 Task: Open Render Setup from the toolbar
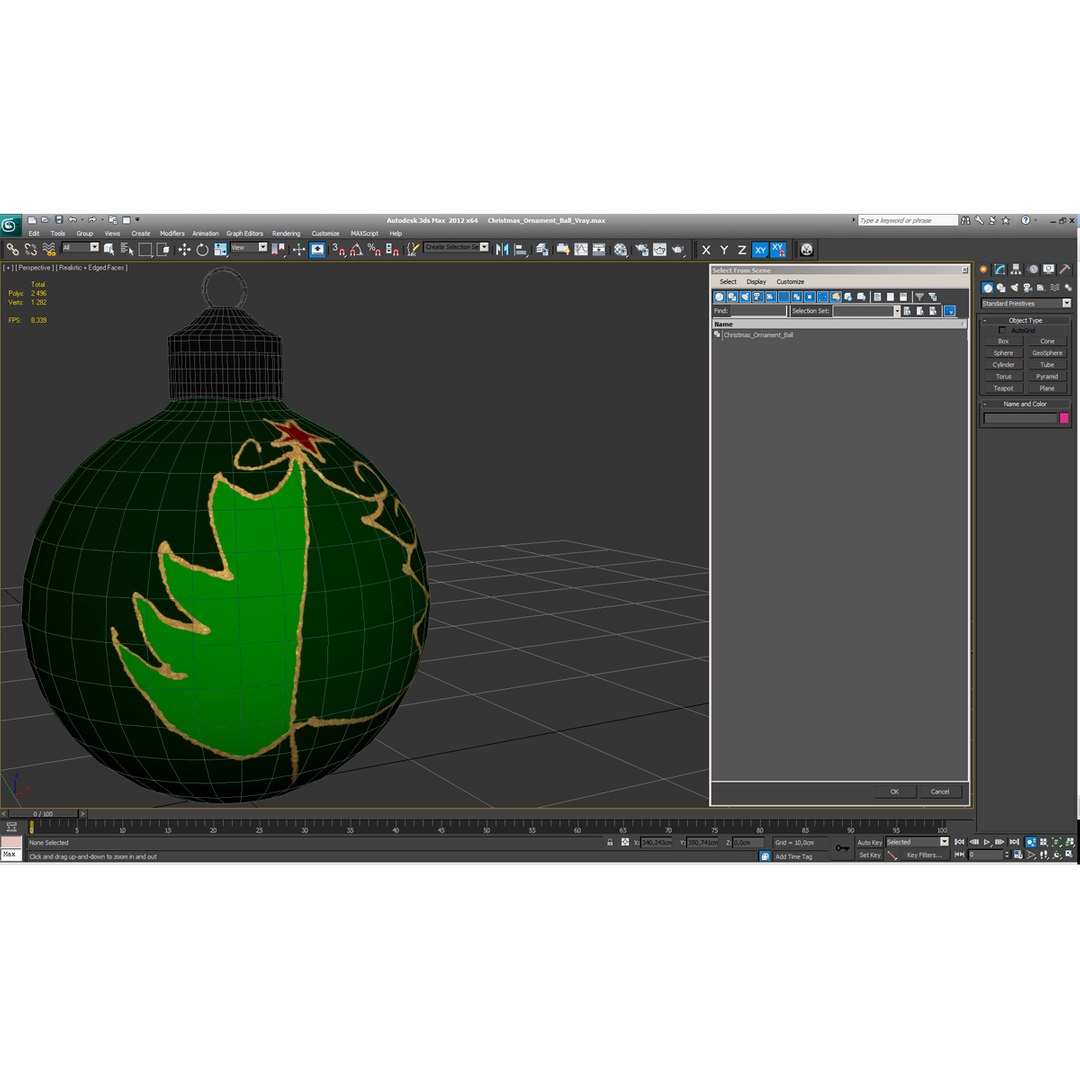coord(641,249)
